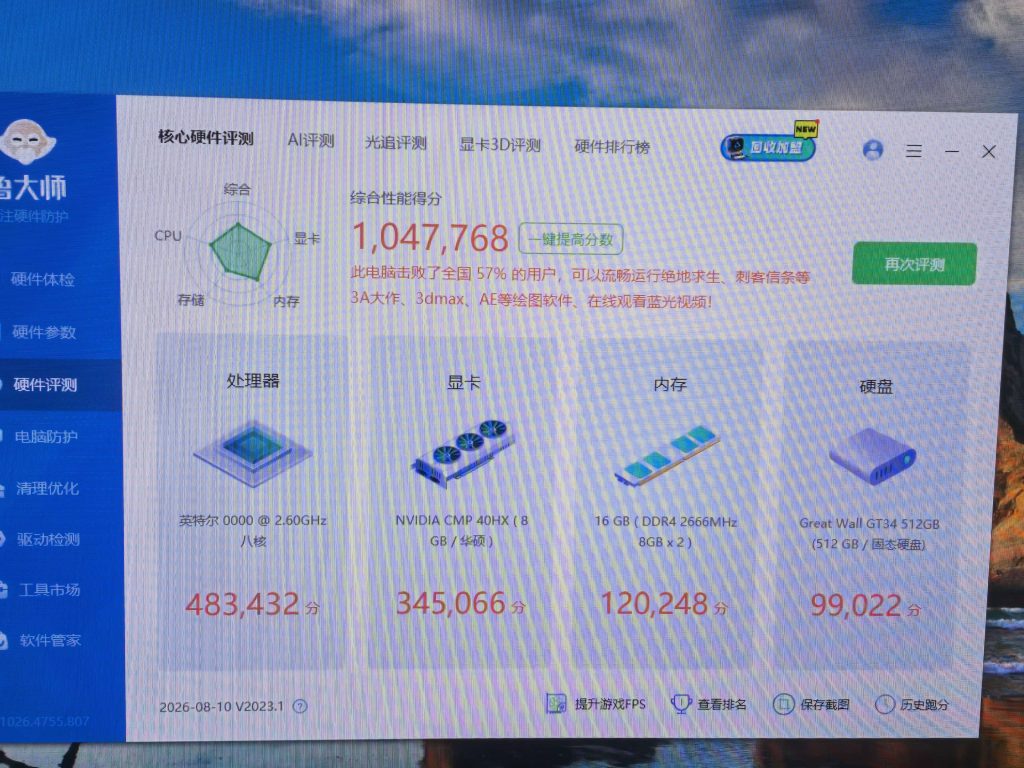Select 工具市场 in the sidebar
Viewport: 1024px width, 768px height.
[x=49, y=590]
